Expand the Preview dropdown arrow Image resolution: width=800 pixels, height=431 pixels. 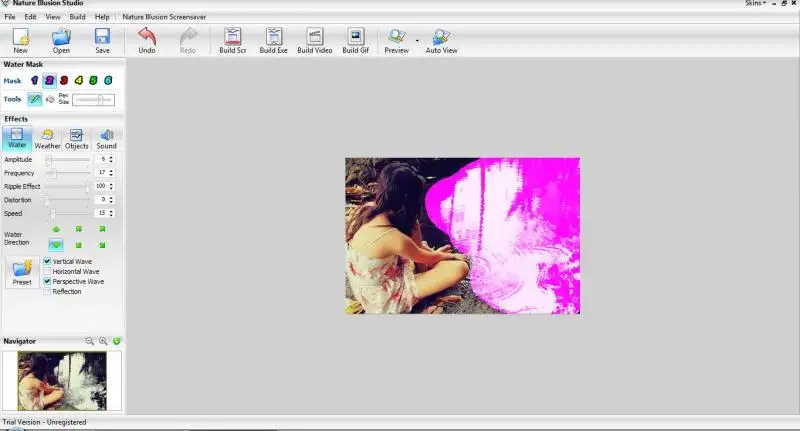point(417,41)
